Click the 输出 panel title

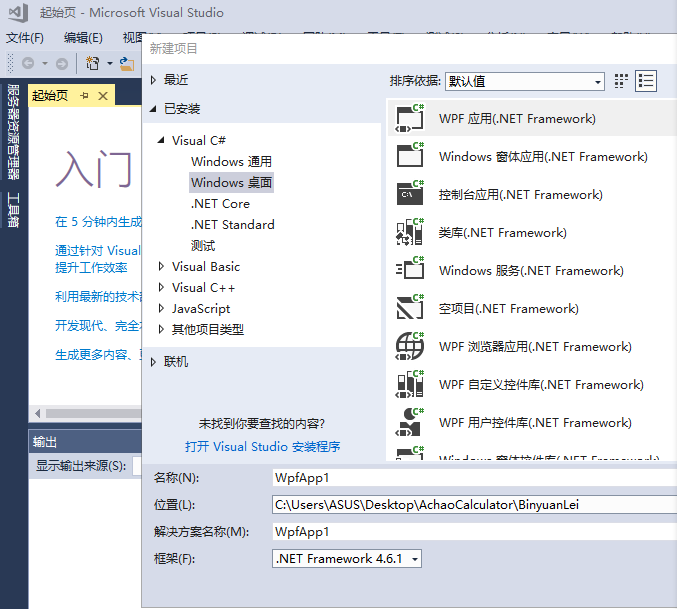[44, 442]
